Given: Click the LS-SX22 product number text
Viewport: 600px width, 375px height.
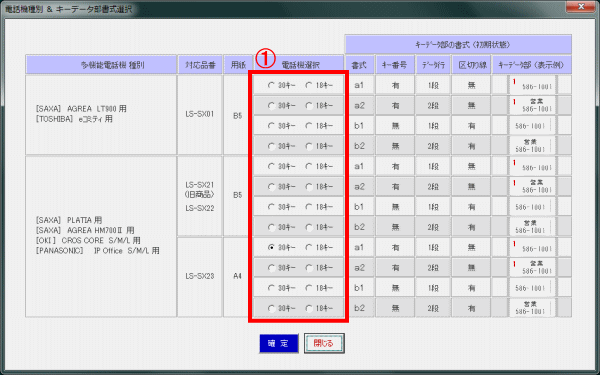Looking at the screenshot, I should 200,208.
